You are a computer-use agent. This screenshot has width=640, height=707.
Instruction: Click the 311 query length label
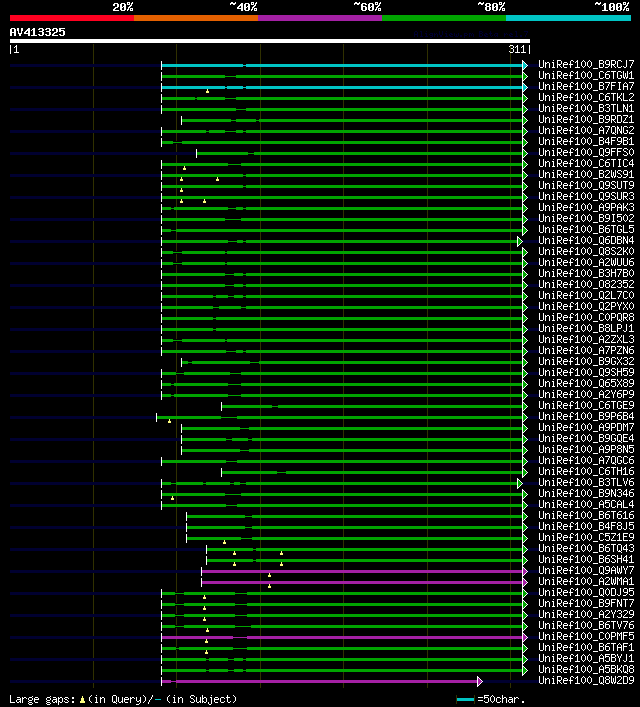(517, 49)
